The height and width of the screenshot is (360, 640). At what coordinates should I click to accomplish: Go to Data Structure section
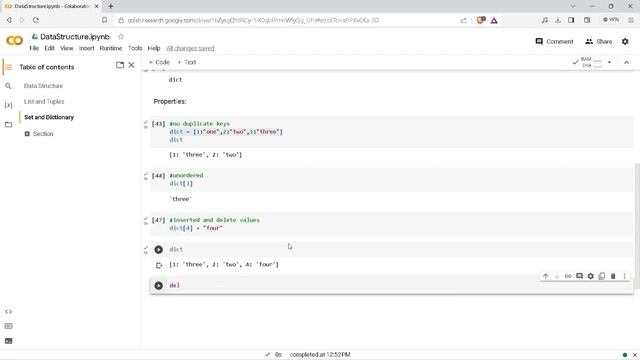pyautogui.click(x=43, y=86)
